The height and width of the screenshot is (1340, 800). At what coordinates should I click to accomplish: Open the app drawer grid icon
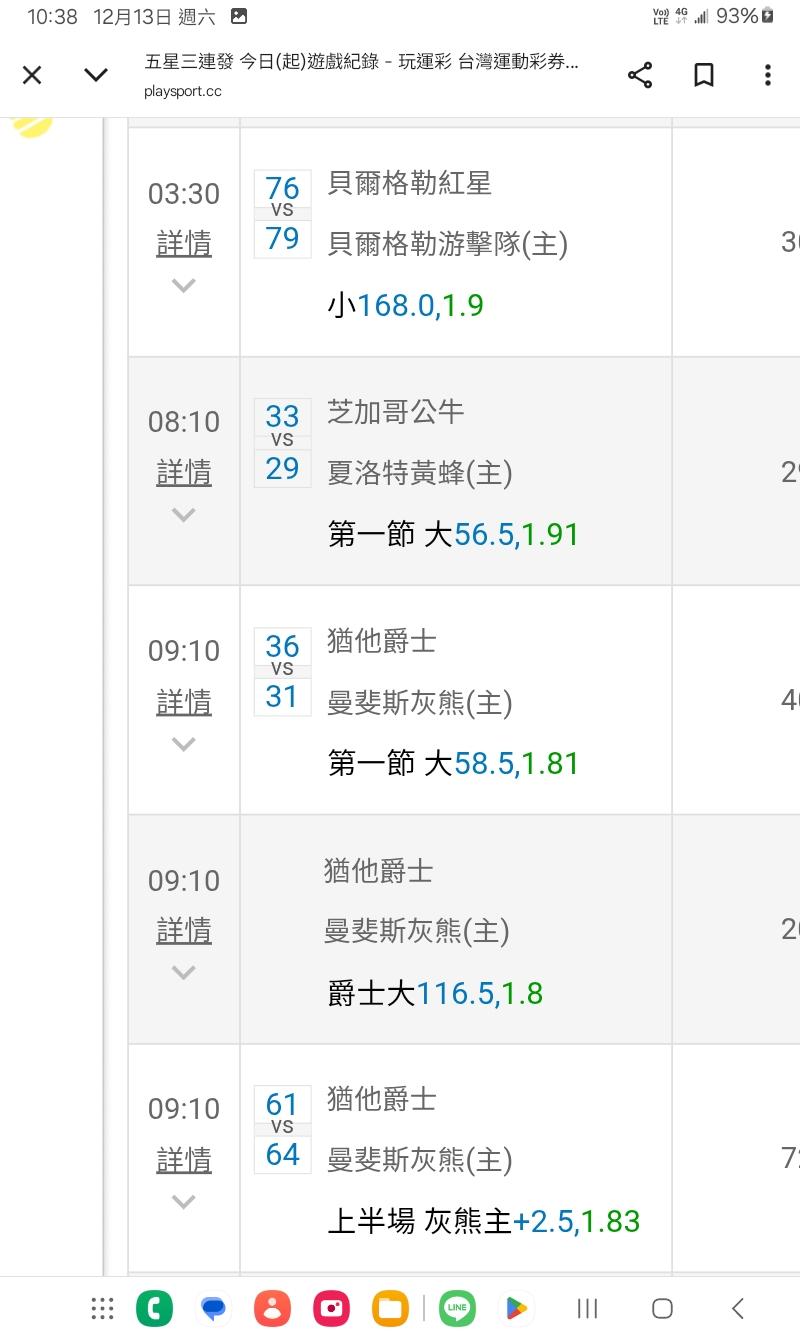[x=102, y=1308]
